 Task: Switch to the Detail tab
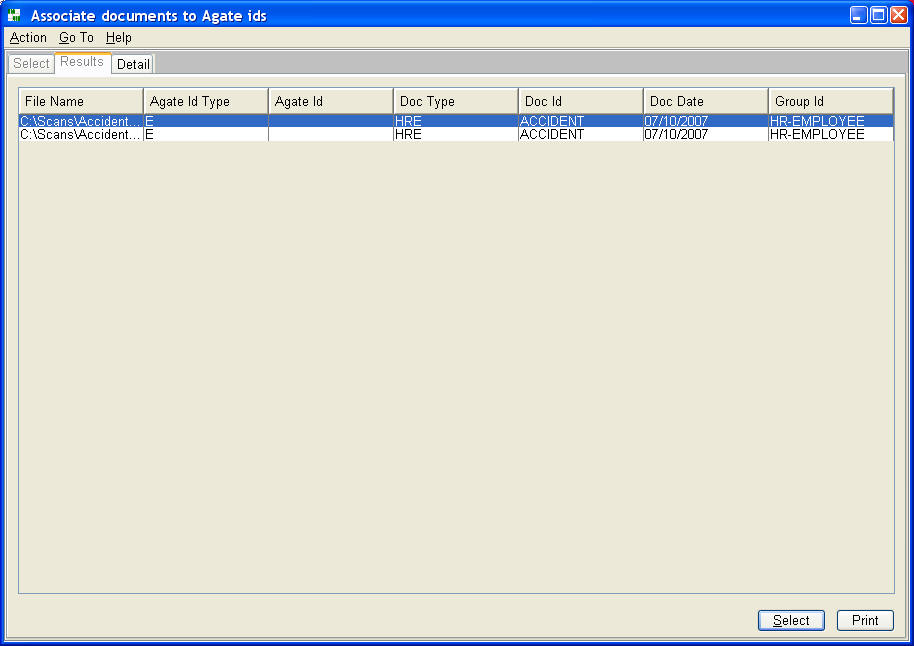[x=133, y=64]
